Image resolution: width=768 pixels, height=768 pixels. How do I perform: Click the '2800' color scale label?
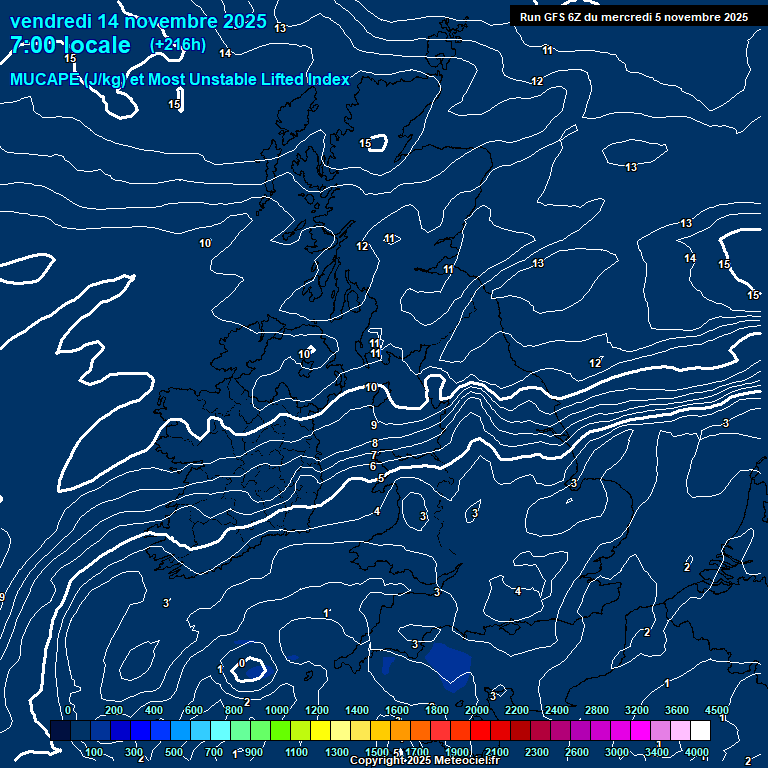coord(597,710)
